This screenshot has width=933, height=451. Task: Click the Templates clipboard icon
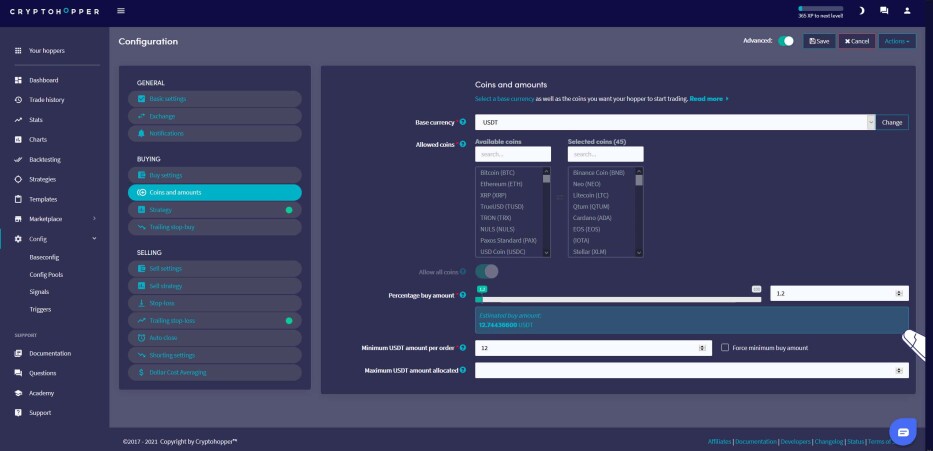click(18, 199)
